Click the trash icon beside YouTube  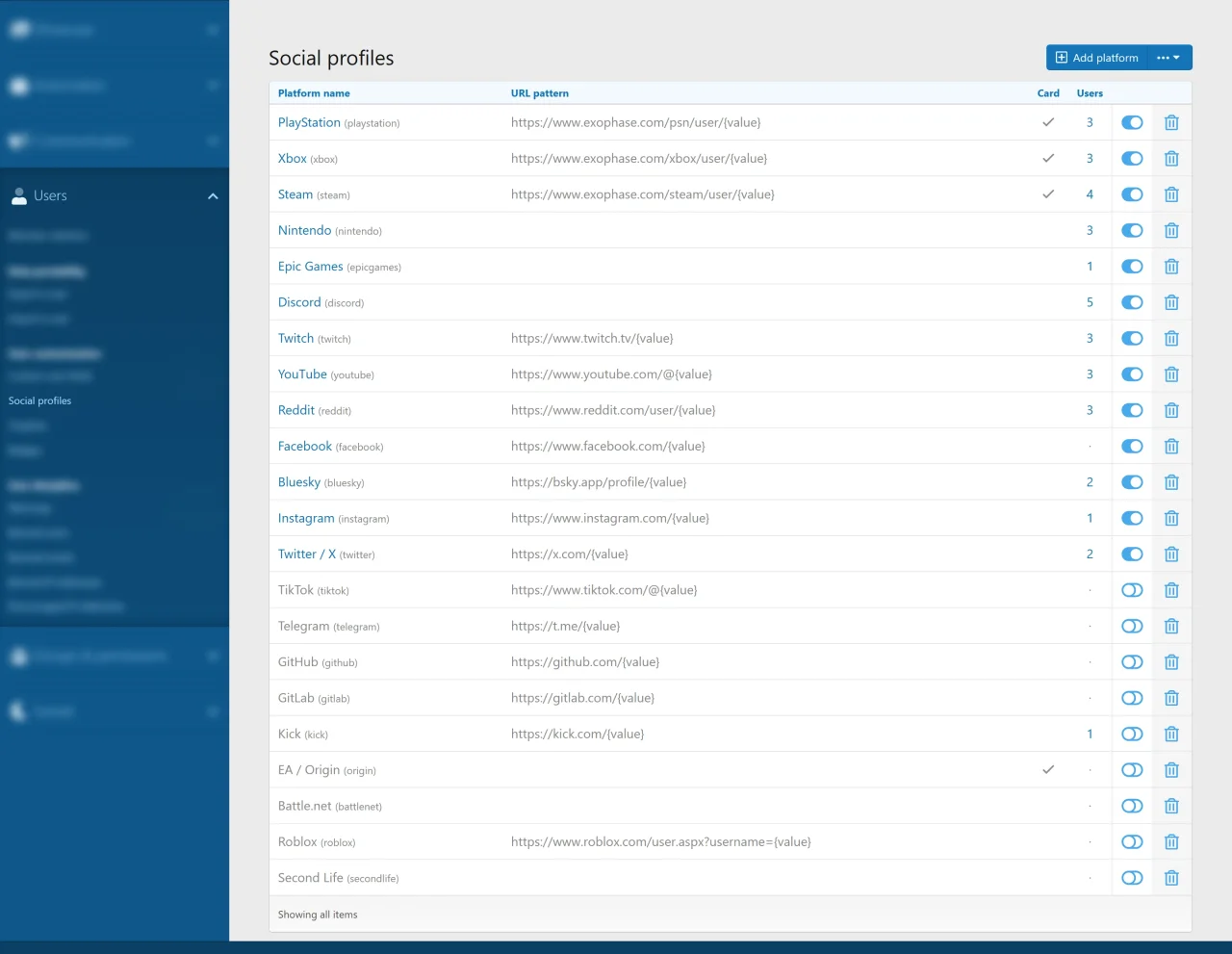click(1171, 374)
